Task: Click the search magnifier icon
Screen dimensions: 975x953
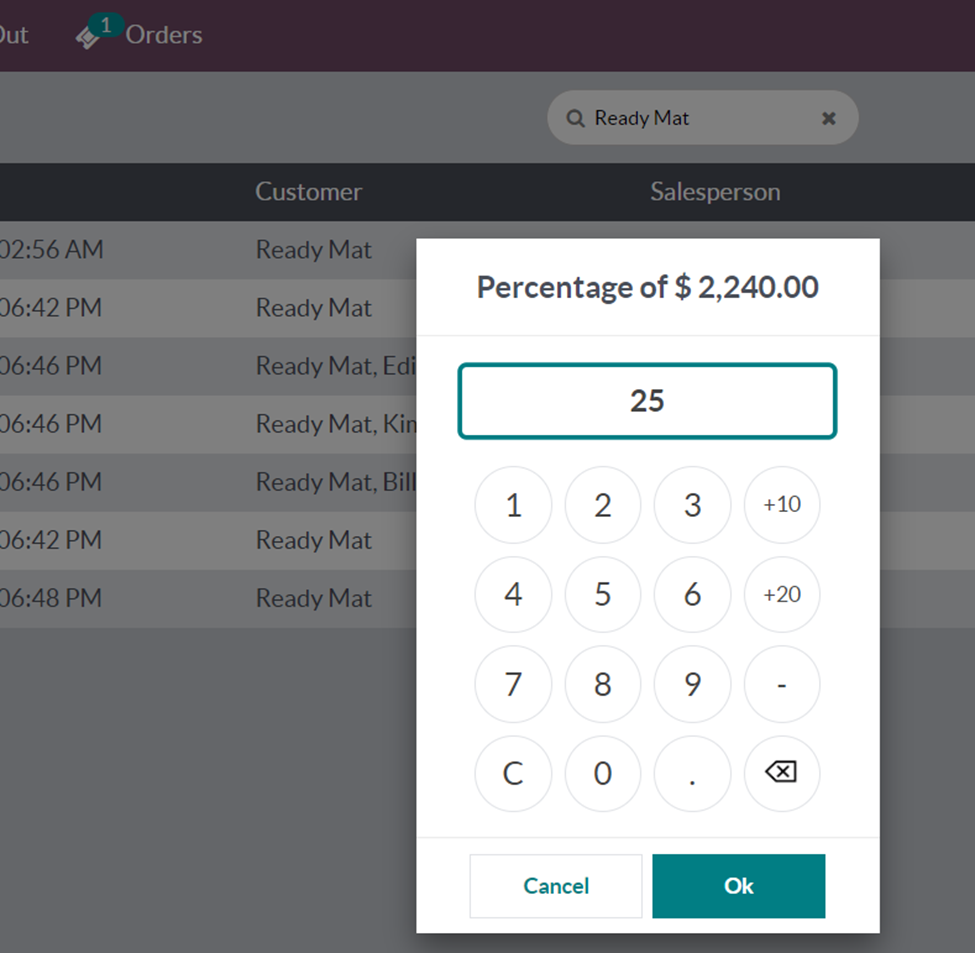Action: [575, 118]
